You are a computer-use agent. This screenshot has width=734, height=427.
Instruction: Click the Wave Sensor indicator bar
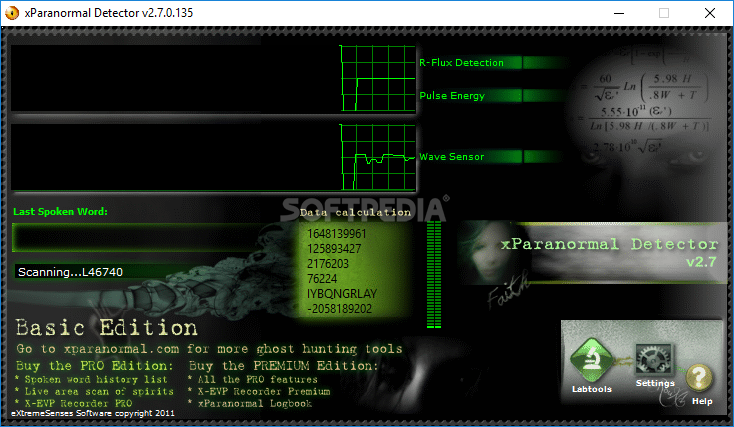494,156
